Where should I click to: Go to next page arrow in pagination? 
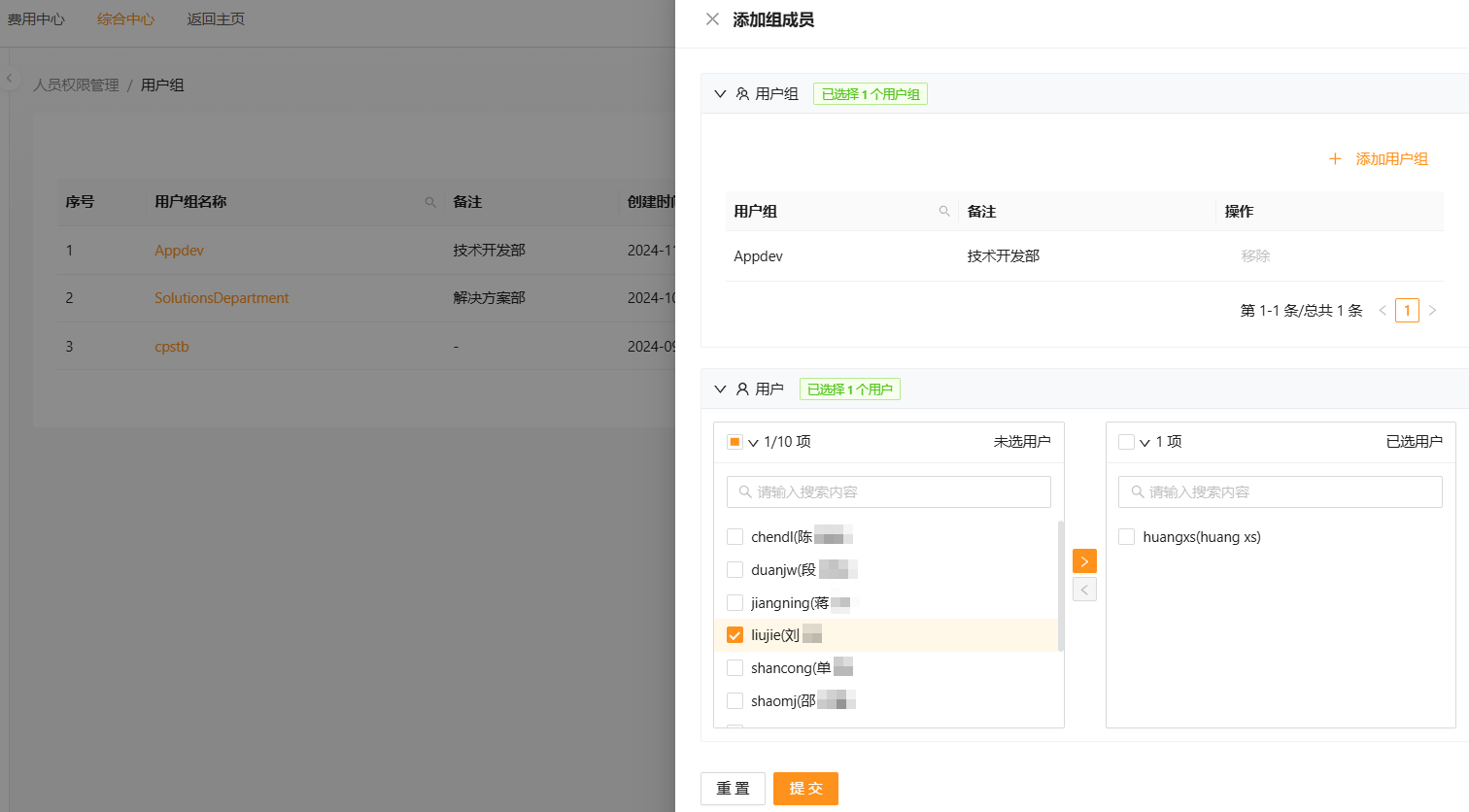[1432, 311]
